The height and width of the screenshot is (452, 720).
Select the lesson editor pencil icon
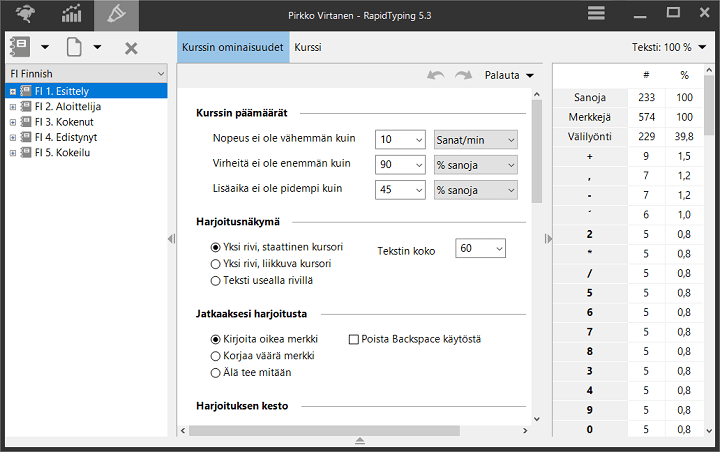pos(116,14)
